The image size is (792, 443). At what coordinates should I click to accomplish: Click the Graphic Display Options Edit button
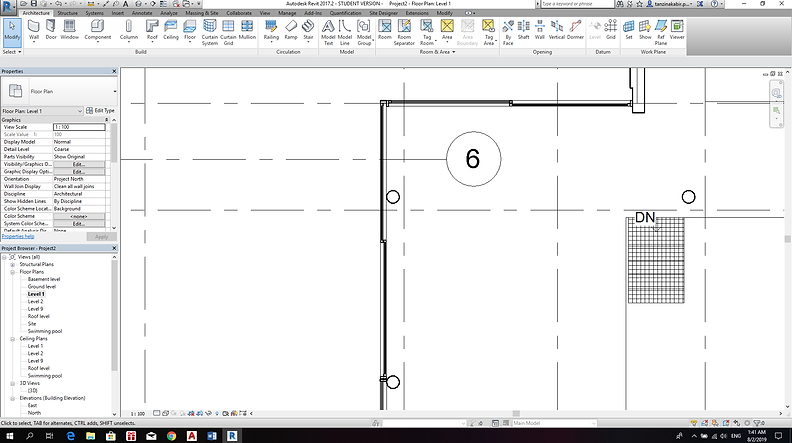[79, 172]
